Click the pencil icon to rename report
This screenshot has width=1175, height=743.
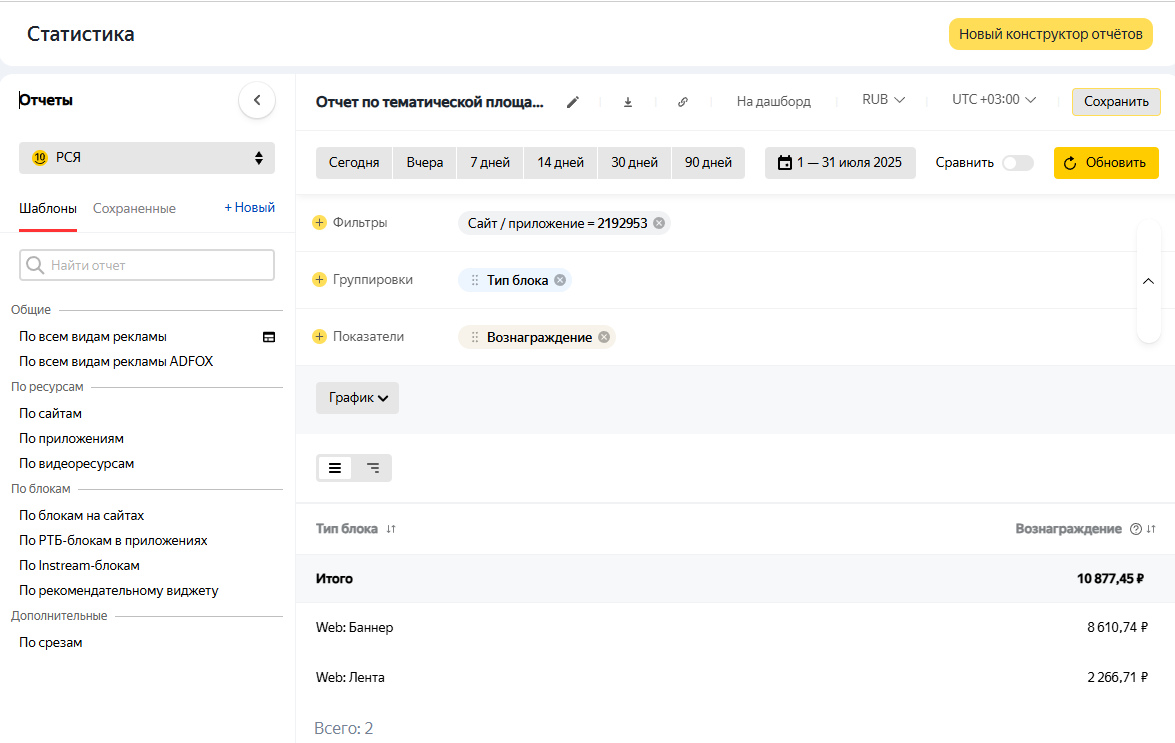[x=573, y=102]
